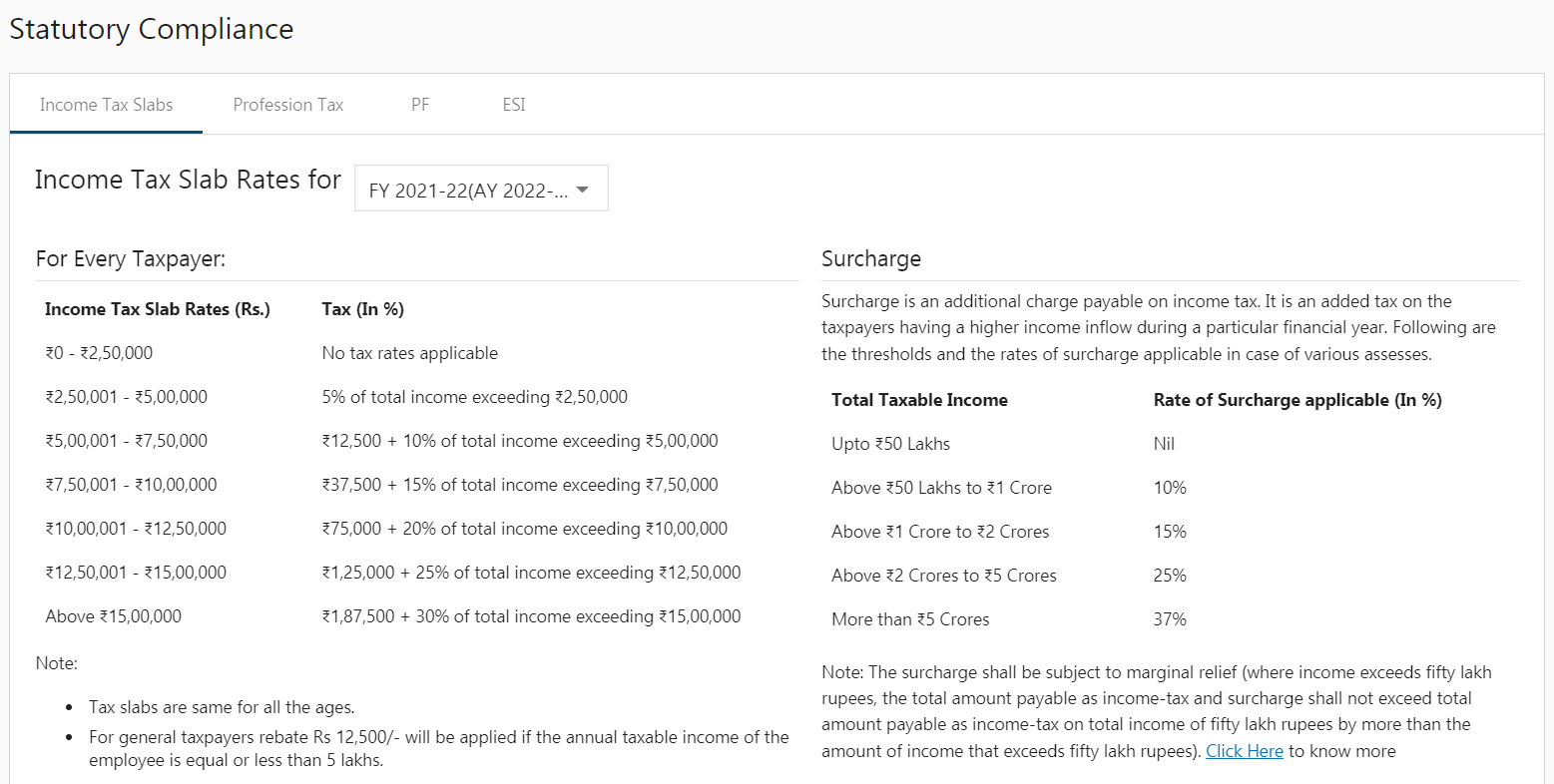
Task: Open the PF tab
Action: coord(420,105)
